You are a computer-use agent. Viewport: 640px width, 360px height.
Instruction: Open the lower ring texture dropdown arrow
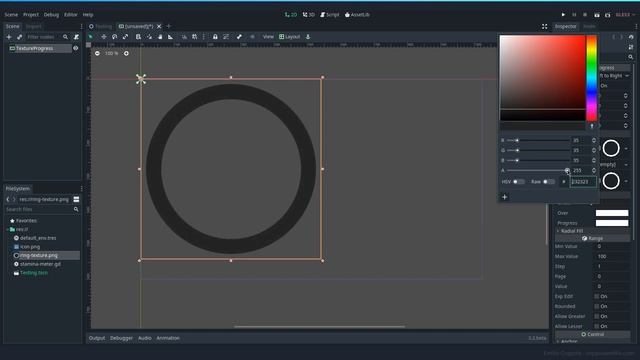click(x=627, y=181)
